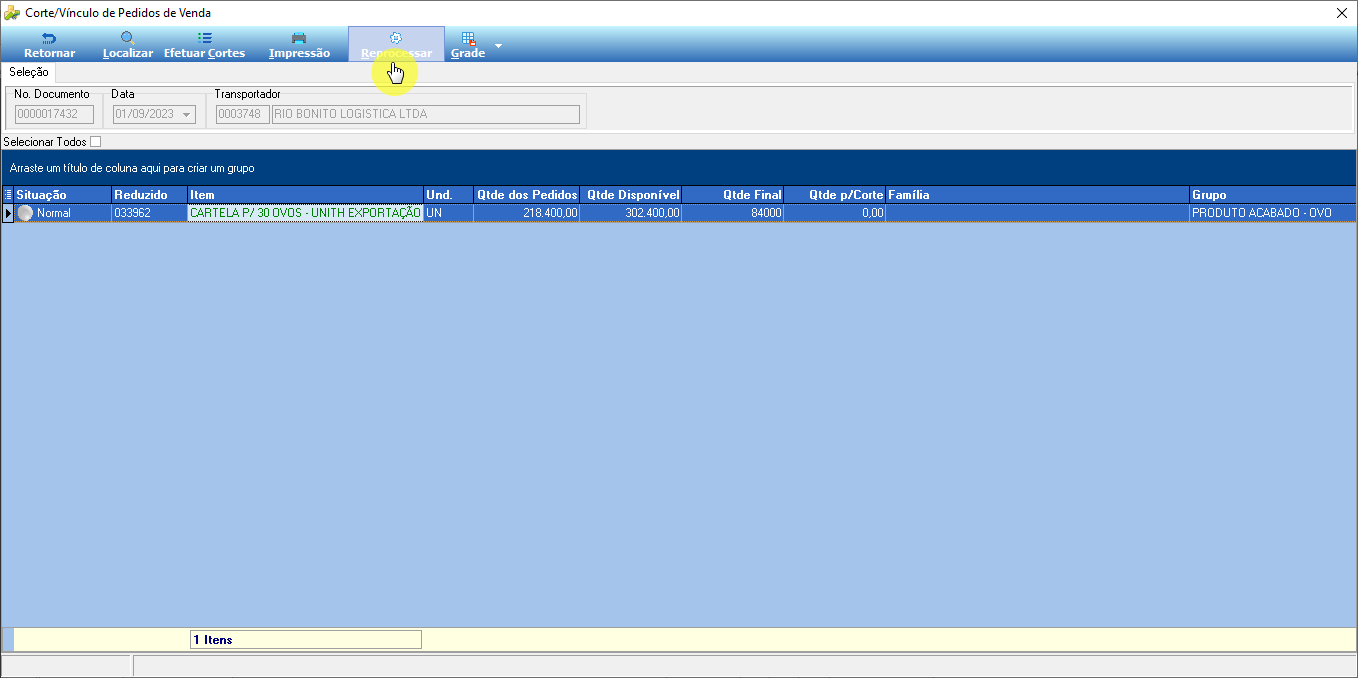The image size is (1358, 678).
Task: Expand the Grade dropdown arrow
Action: [498, 46]
